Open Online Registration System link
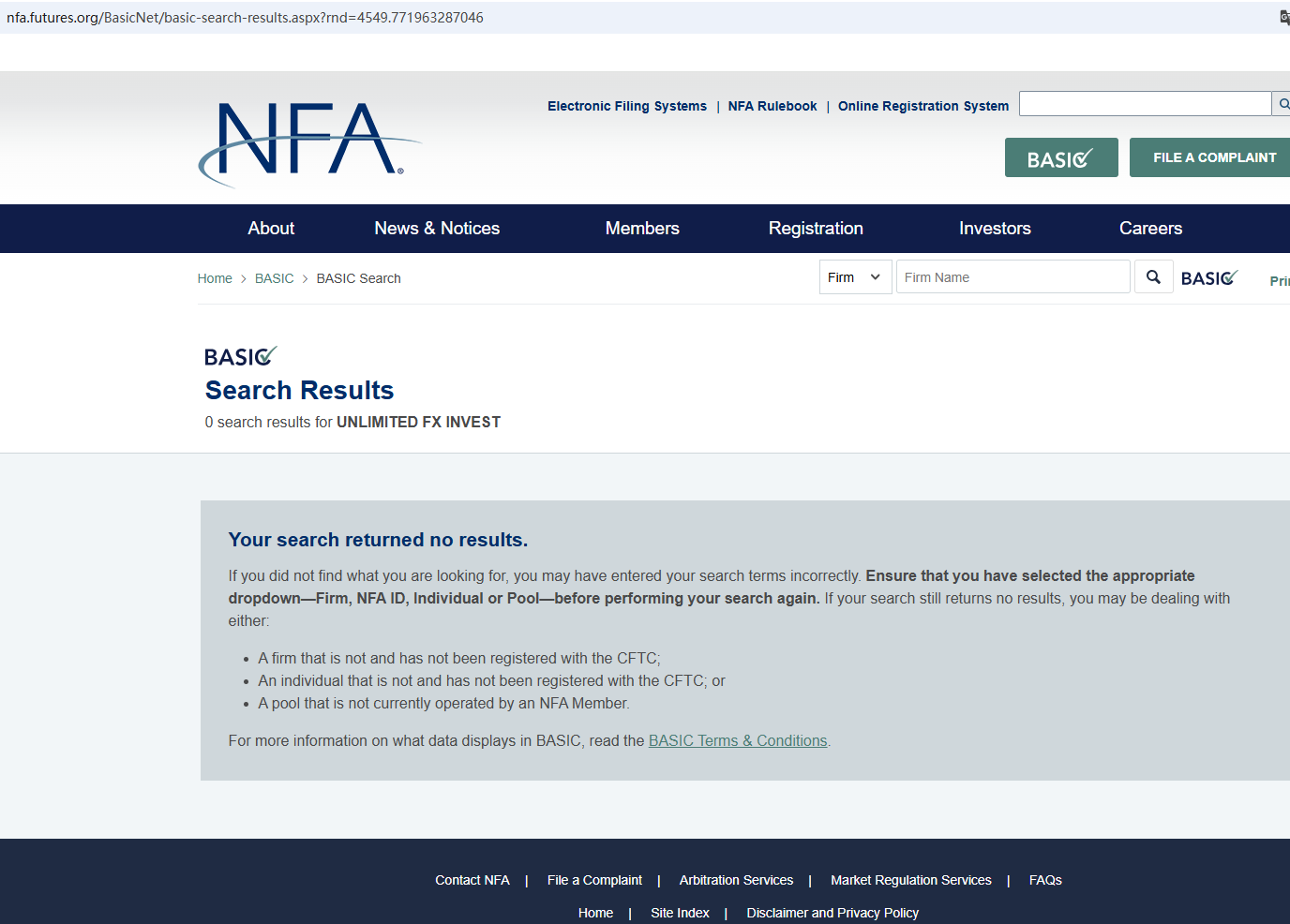Viewport: 1290px width, 924px height. (923, 106)
